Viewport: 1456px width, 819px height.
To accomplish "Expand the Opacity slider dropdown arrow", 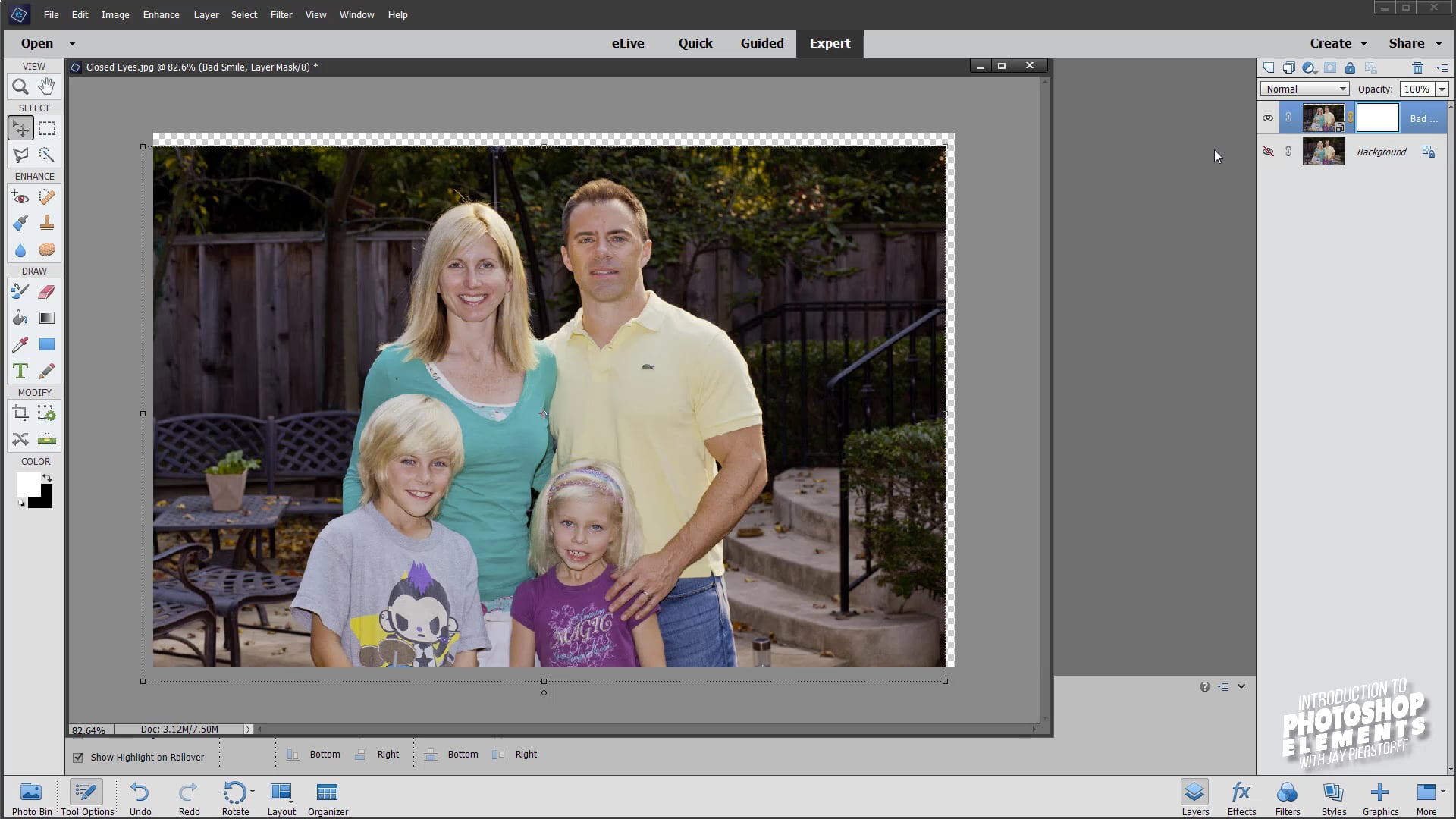I will click(1442, 89).
